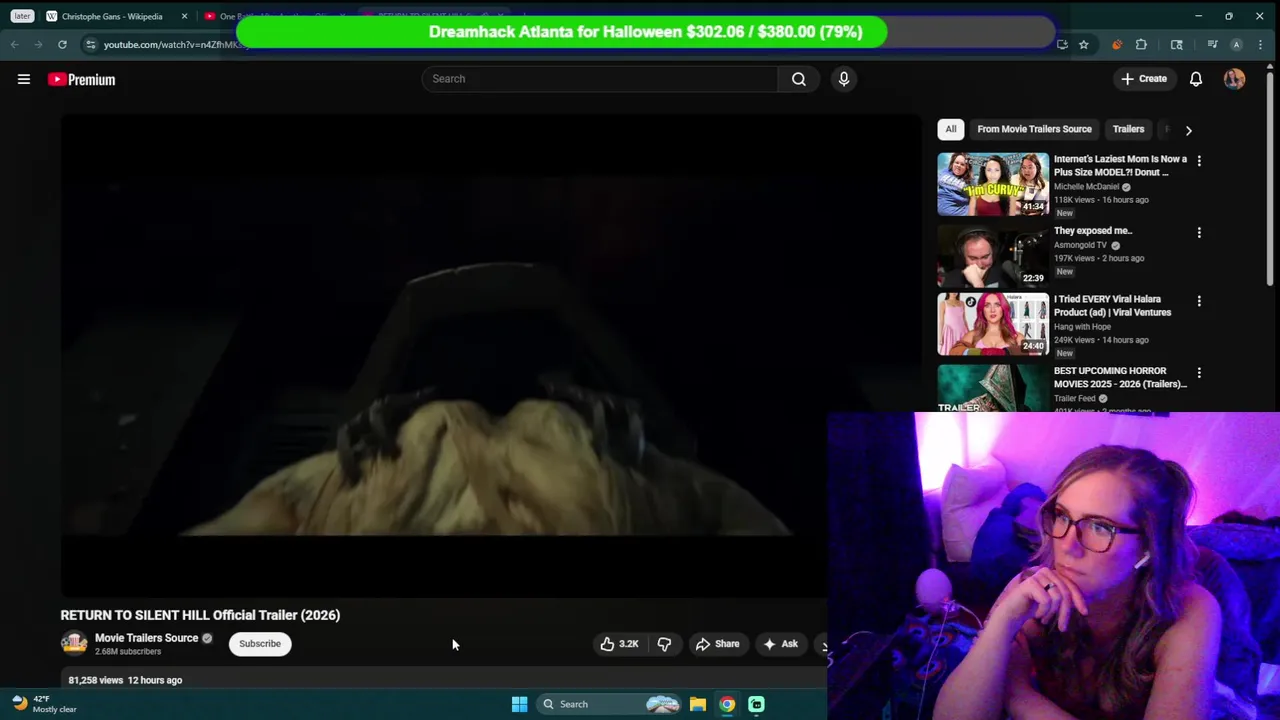Open File Explorer from taskbar
Viewport: 1280px width, 720px height.
(x=698, y=704)
